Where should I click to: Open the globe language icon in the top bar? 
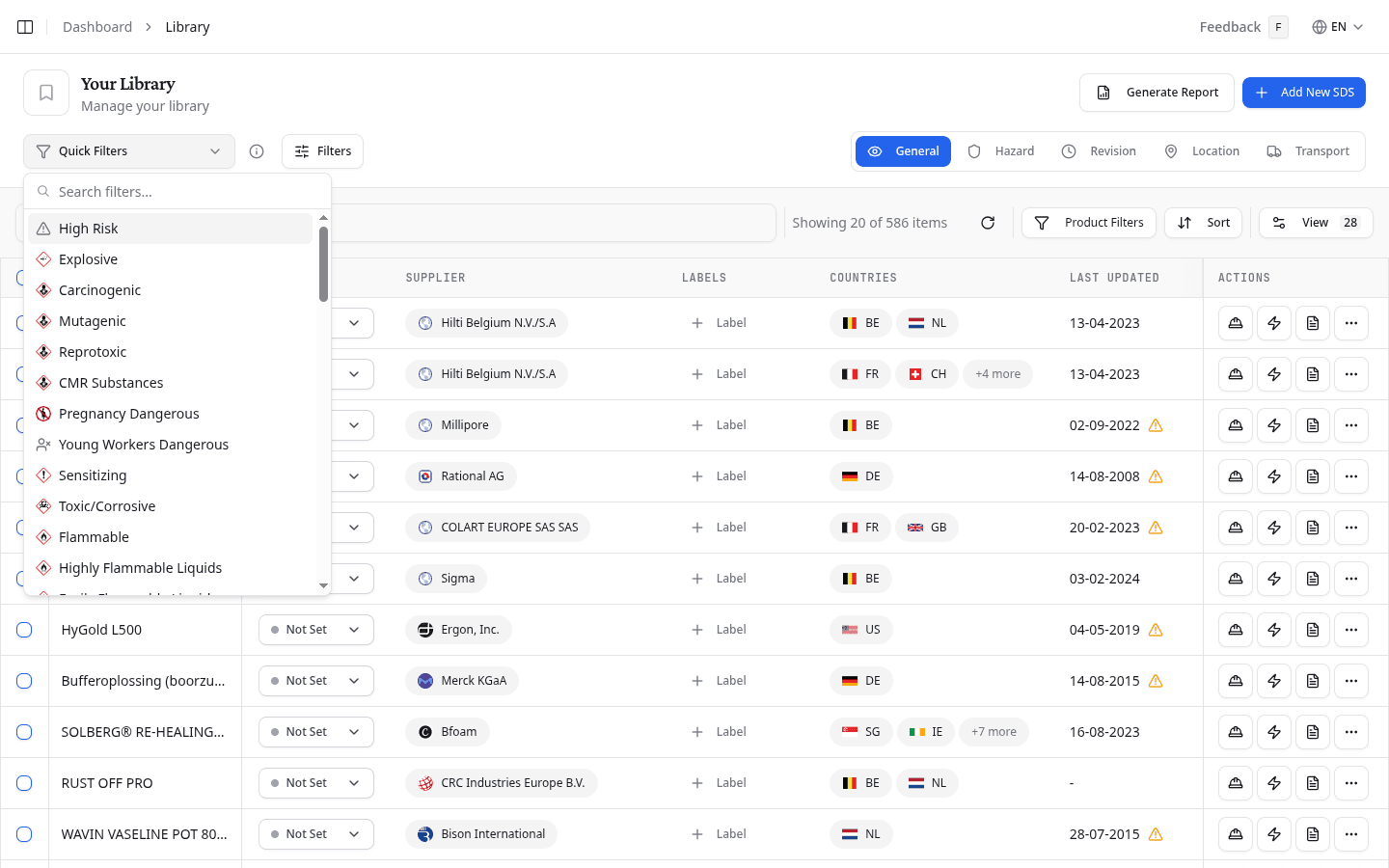pos(1320,26)
